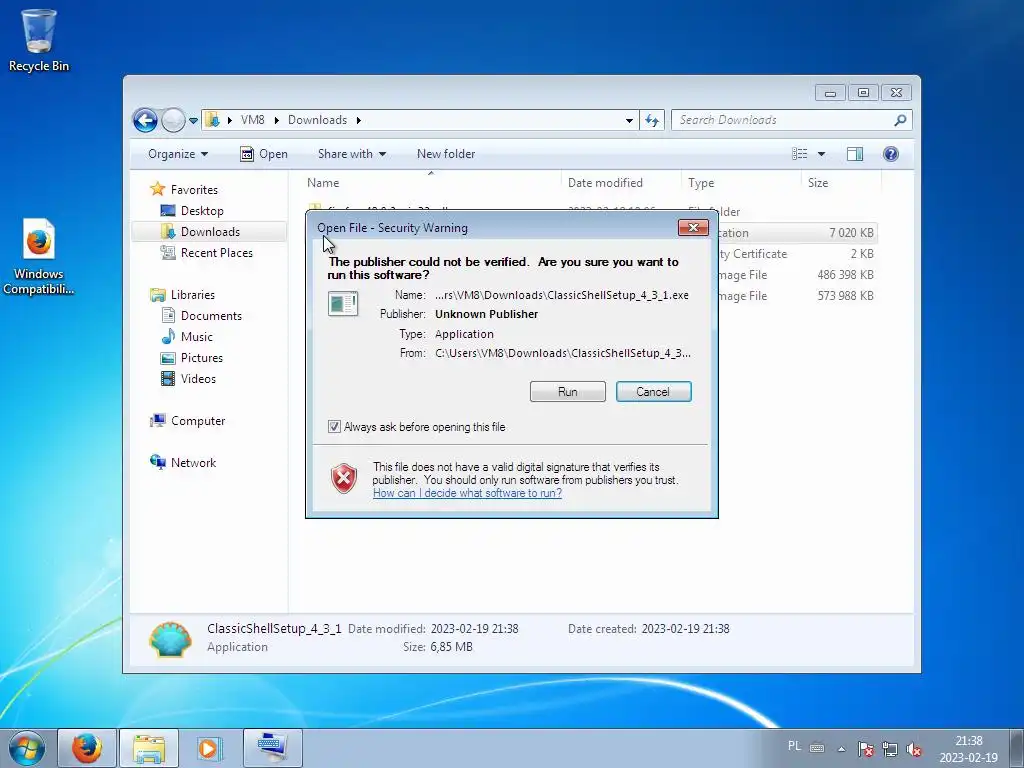Open Recent Places in navigation pane
The width and height of the screenshot is (1024, 768).
click(x=207, y=253)
